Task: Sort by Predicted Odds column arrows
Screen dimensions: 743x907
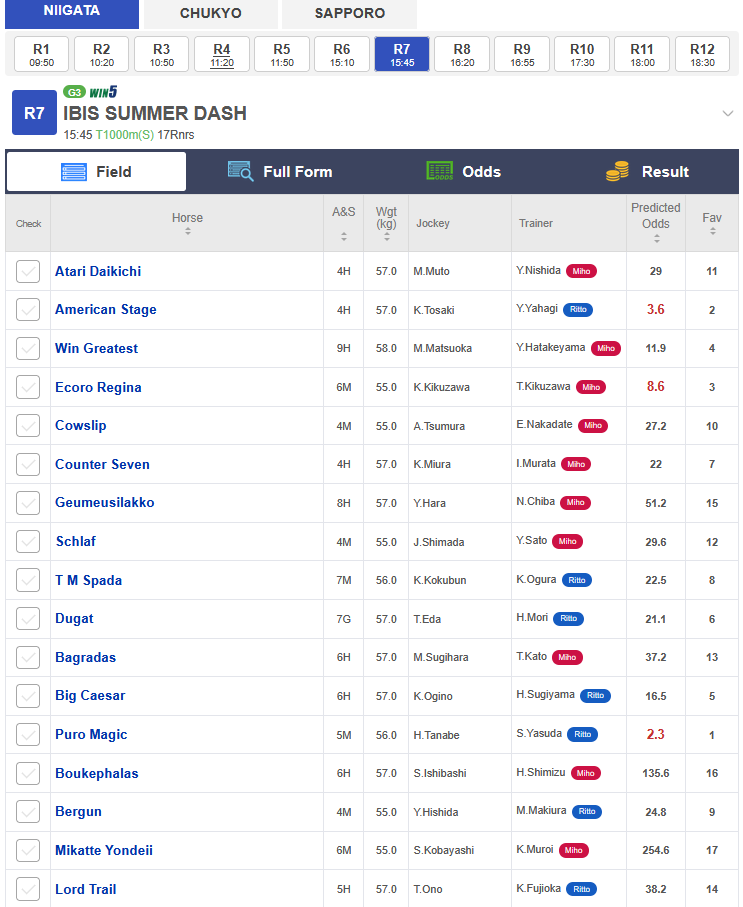Action: (x=656, y=238)
